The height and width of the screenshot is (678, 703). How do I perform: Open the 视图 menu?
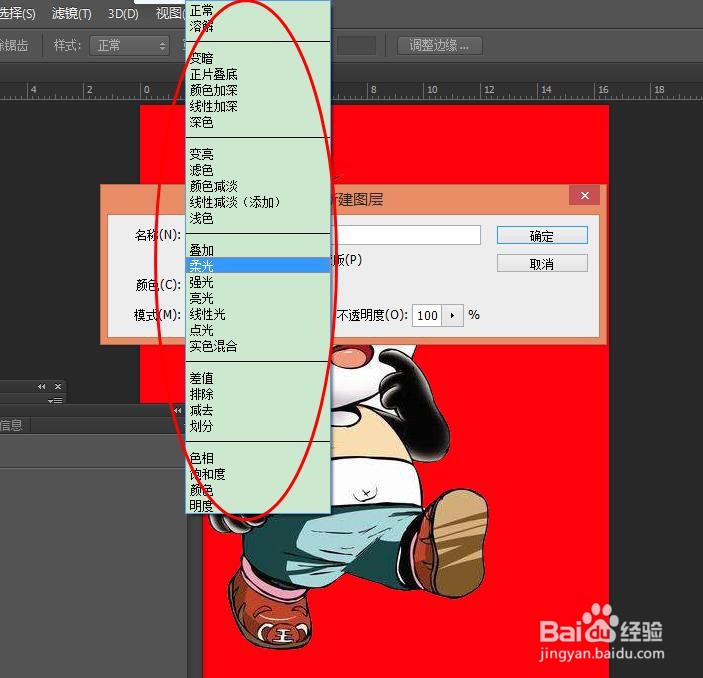pos(169,13)
